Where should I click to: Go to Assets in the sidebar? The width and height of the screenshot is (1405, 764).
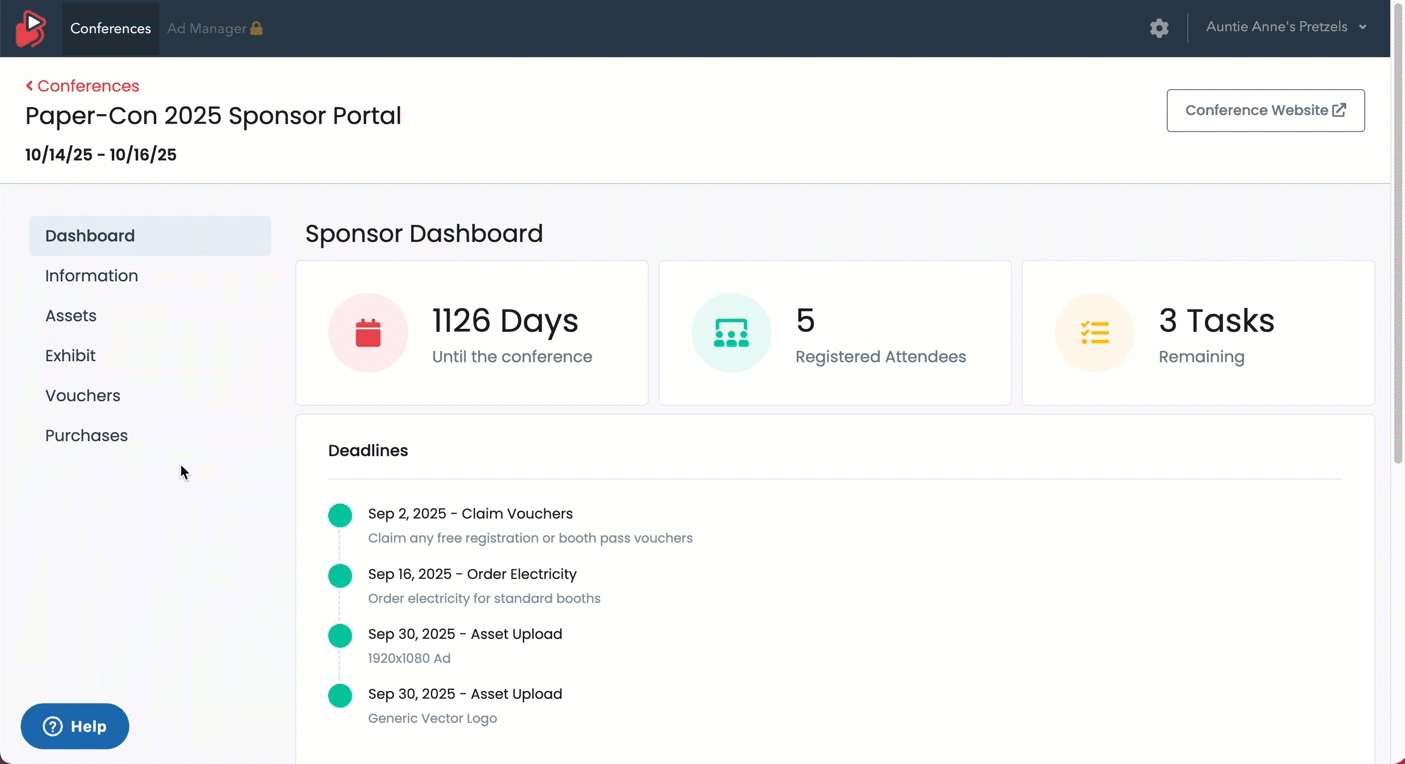point(71,316)
